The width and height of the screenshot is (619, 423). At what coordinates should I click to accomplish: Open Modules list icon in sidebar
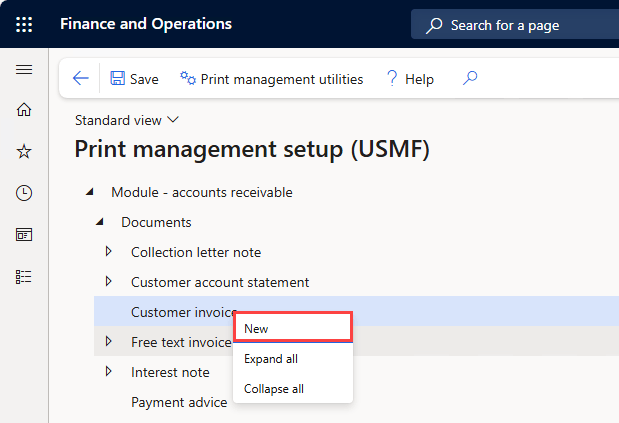(24, 277)
